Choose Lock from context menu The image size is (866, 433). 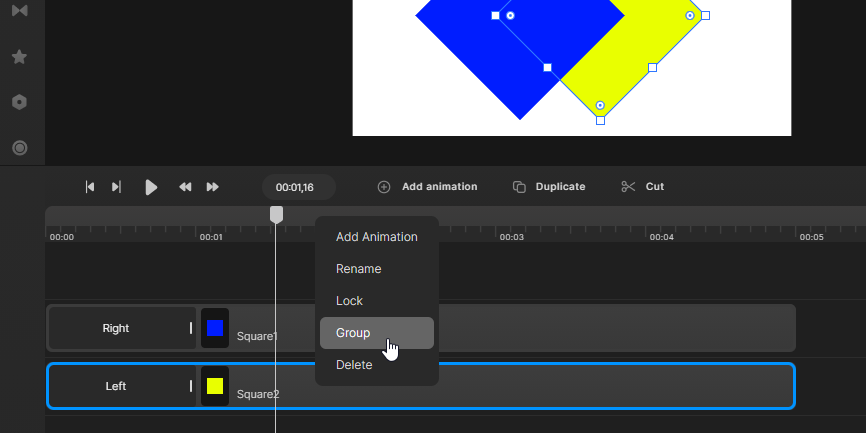click(x=377, y=301)
